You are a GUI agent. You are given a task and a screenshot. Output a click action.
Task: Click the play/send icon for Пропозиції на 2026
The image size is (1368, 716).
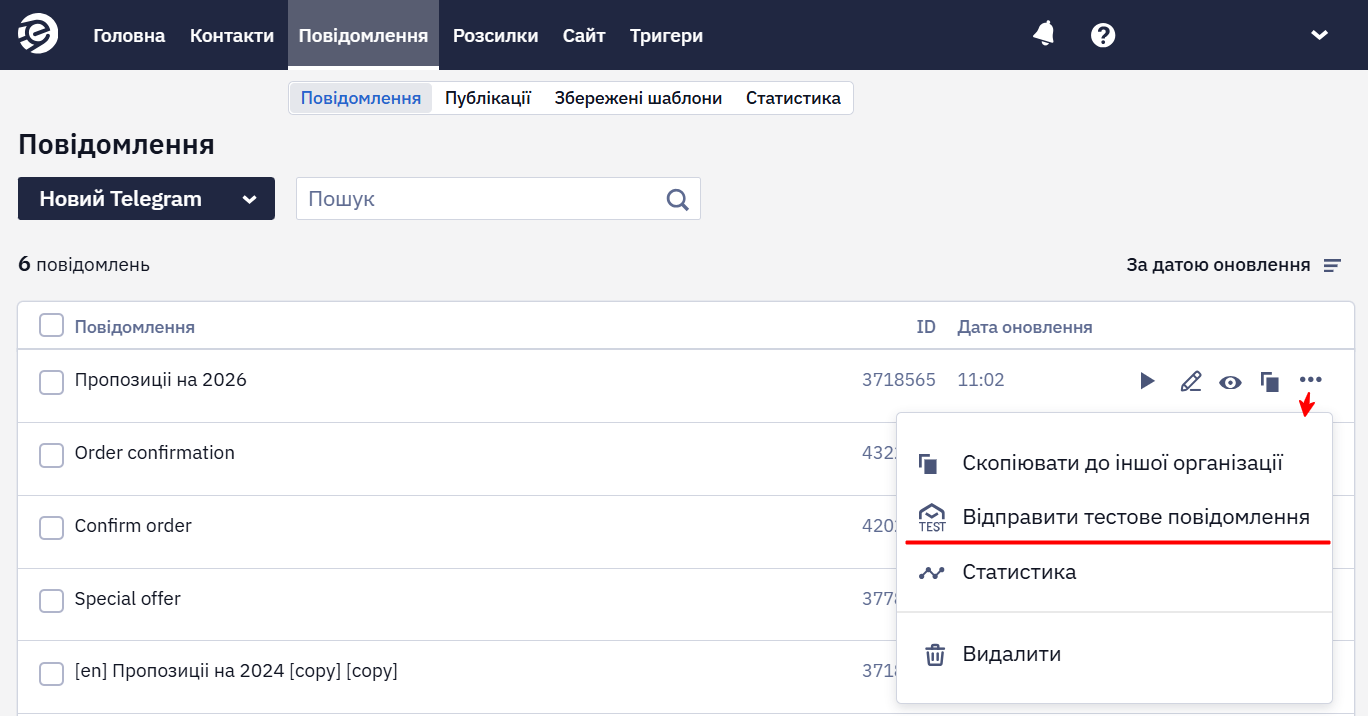coord(1148,381)
